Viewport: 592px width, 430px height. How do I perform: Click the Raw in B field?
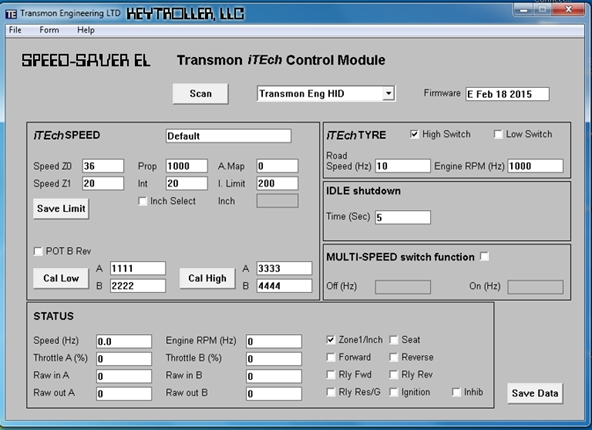coord(274,376)
